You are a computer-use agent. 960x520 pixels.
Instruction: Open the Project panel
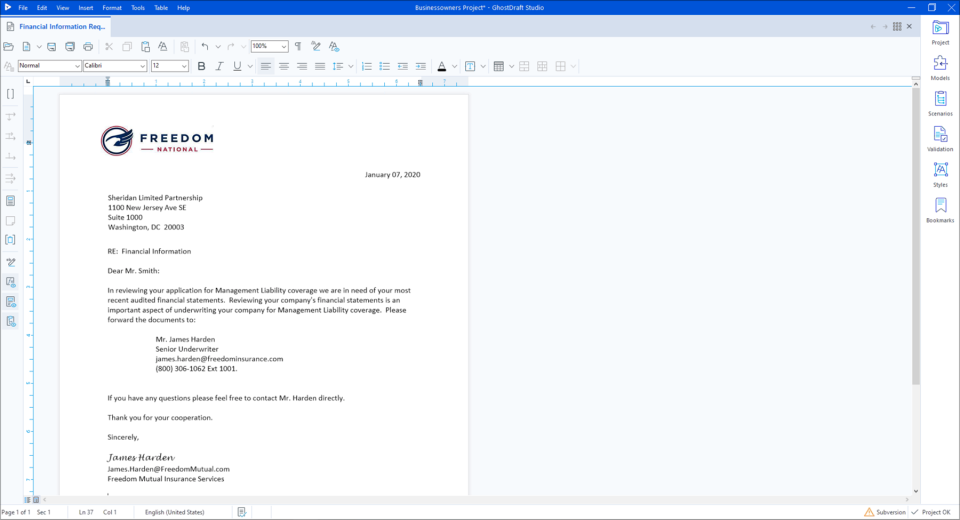click(940, 33)
